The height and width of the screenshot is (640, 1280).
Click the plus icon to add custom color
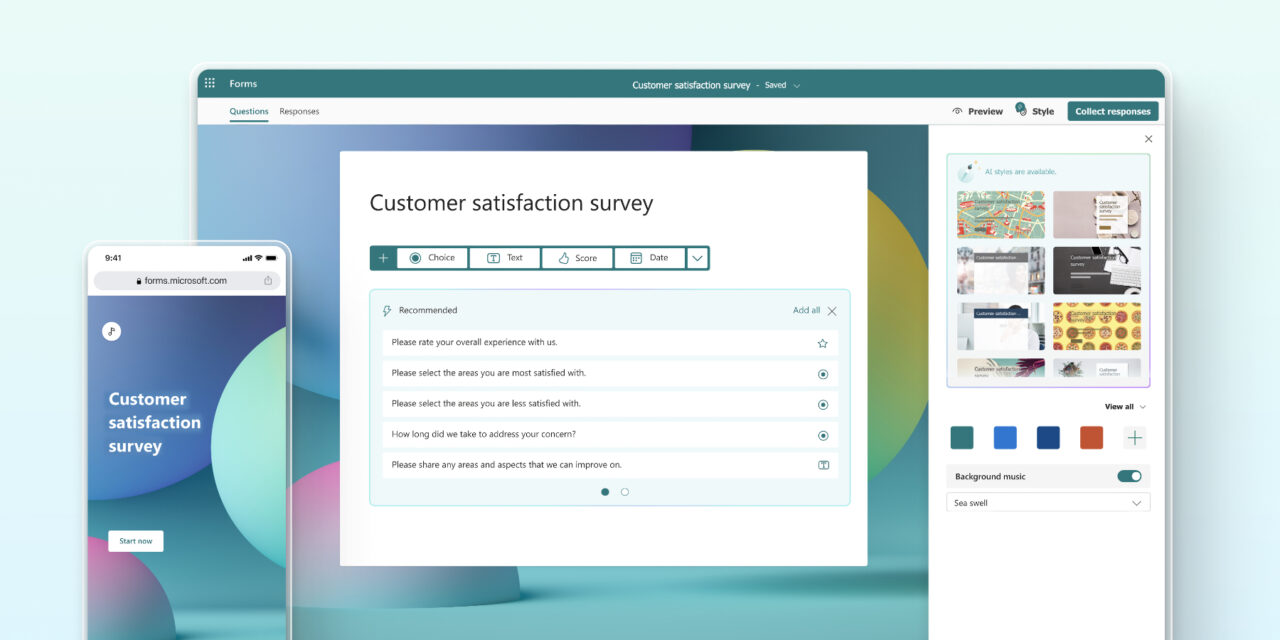point(1134,438)
